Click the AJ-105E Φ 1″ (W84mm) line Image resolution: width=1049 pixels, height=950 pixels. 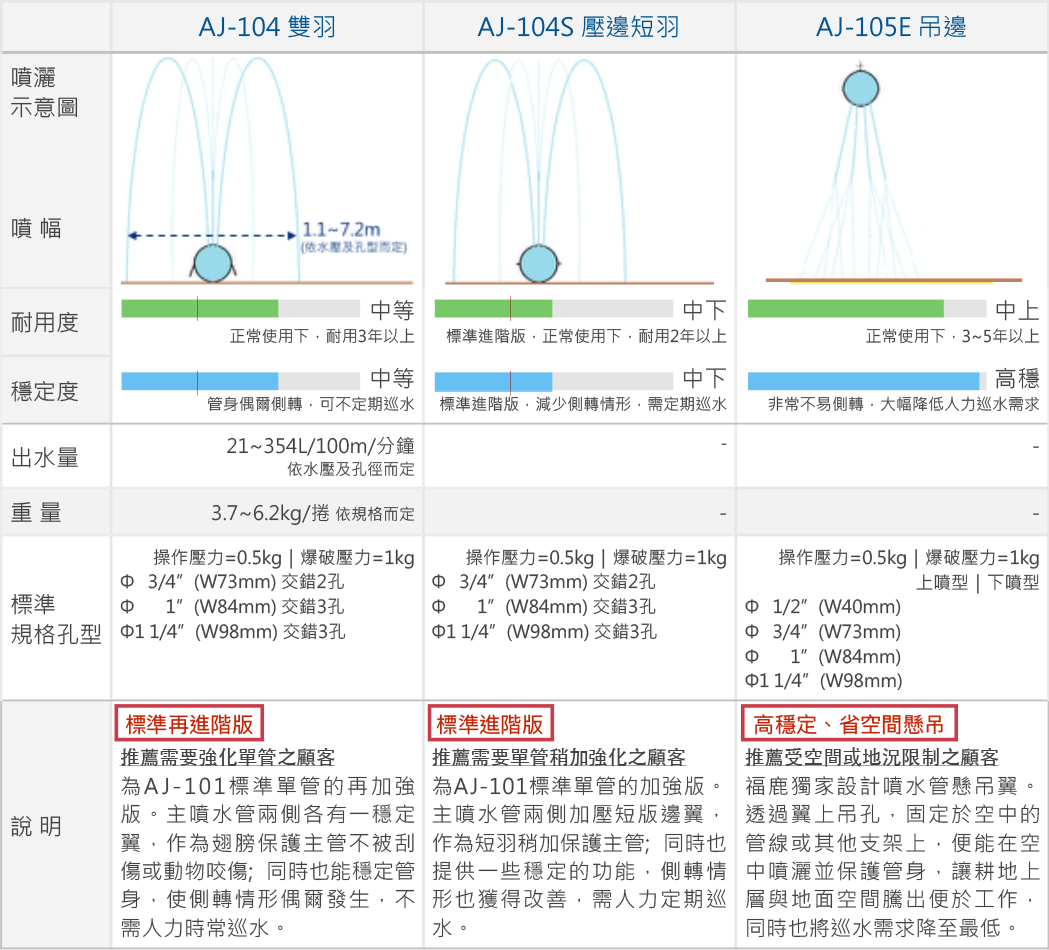point(823,656)
